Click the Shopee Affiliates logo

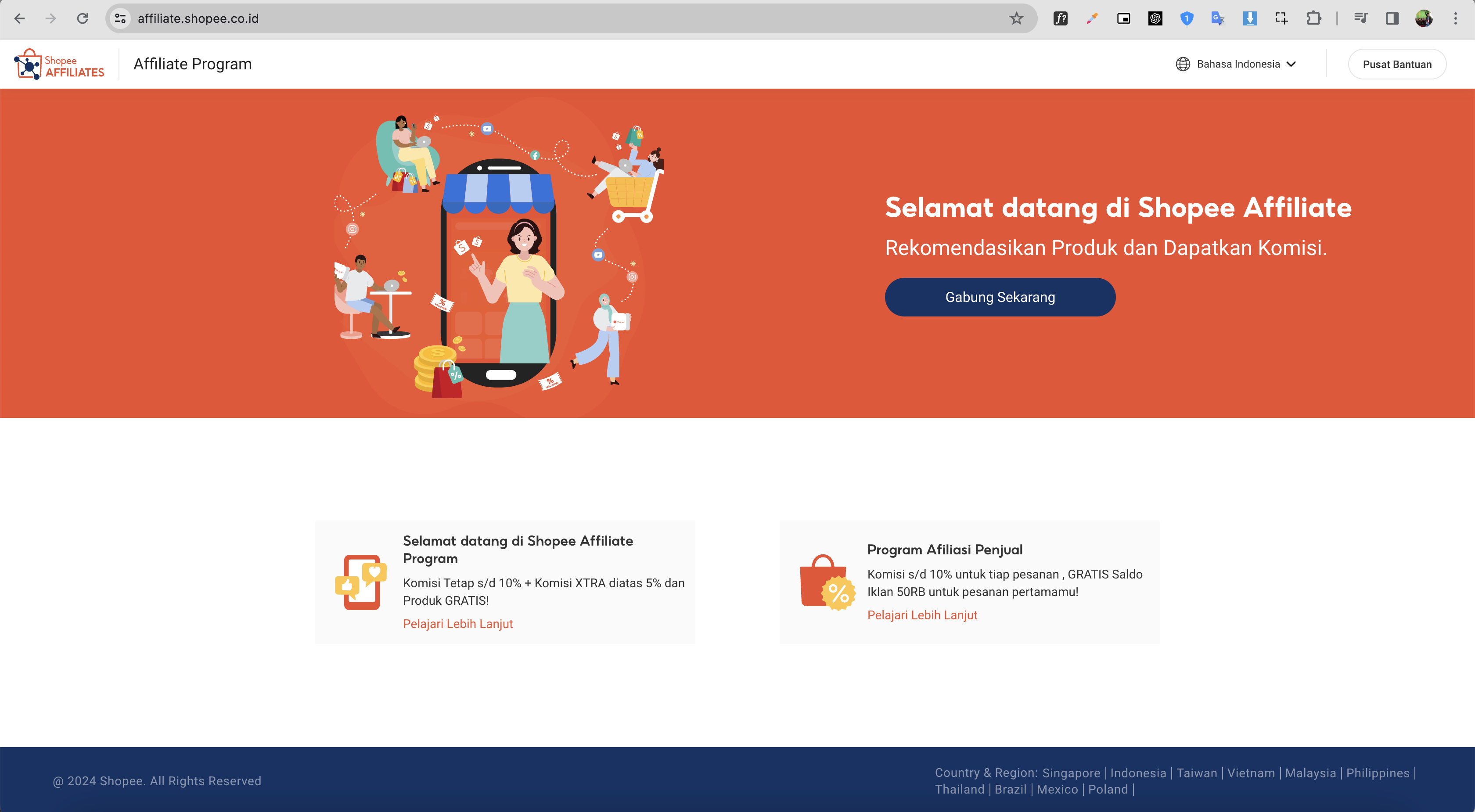coord(59,64)
